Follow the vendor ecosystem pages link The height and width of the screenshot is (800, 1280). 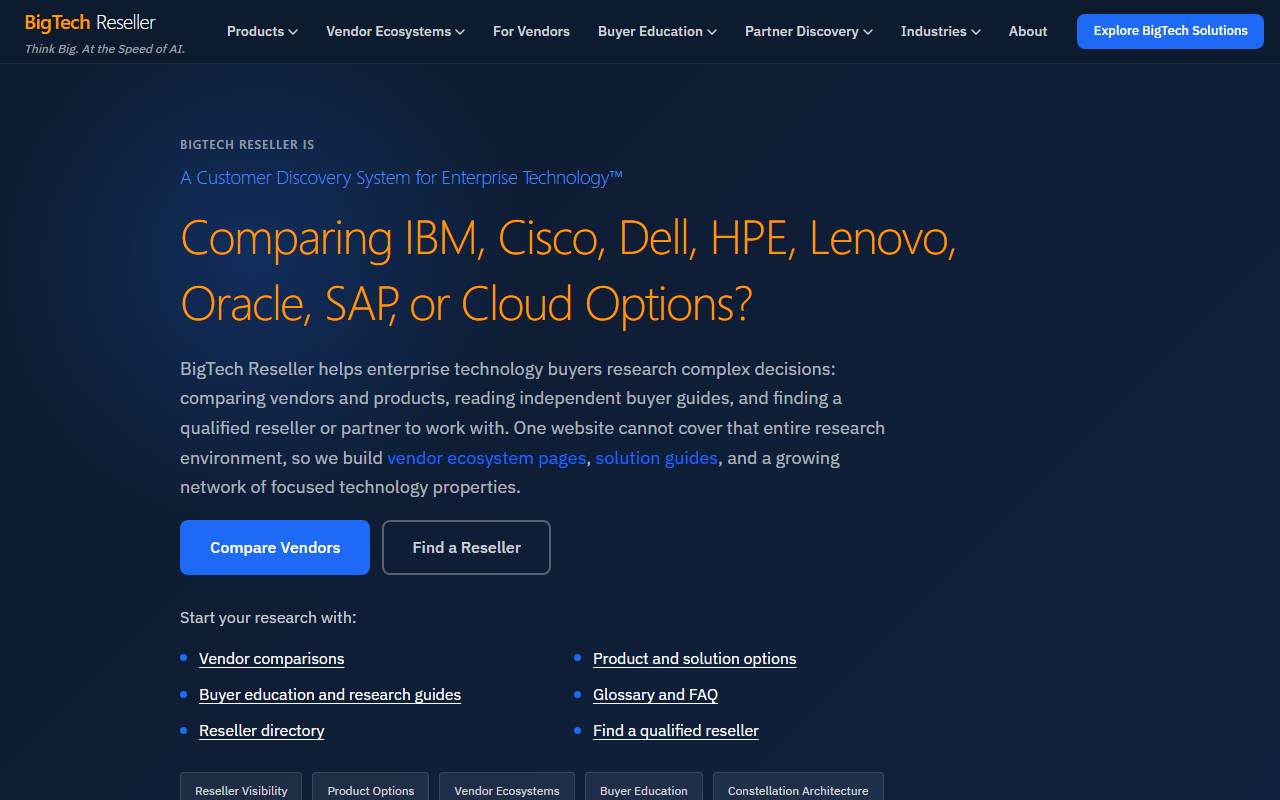click(x=486, y=458)
